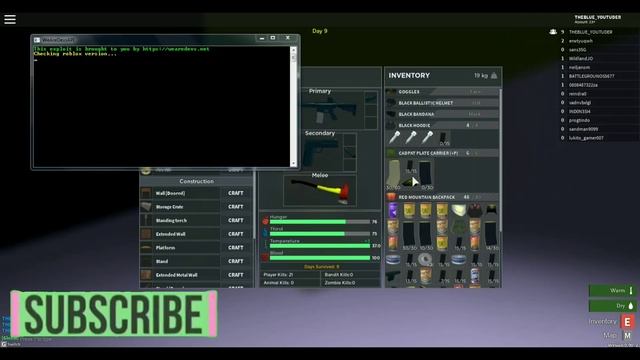Click the Temperature status bar
Screen dimensions: 640x360
[320, 246]
